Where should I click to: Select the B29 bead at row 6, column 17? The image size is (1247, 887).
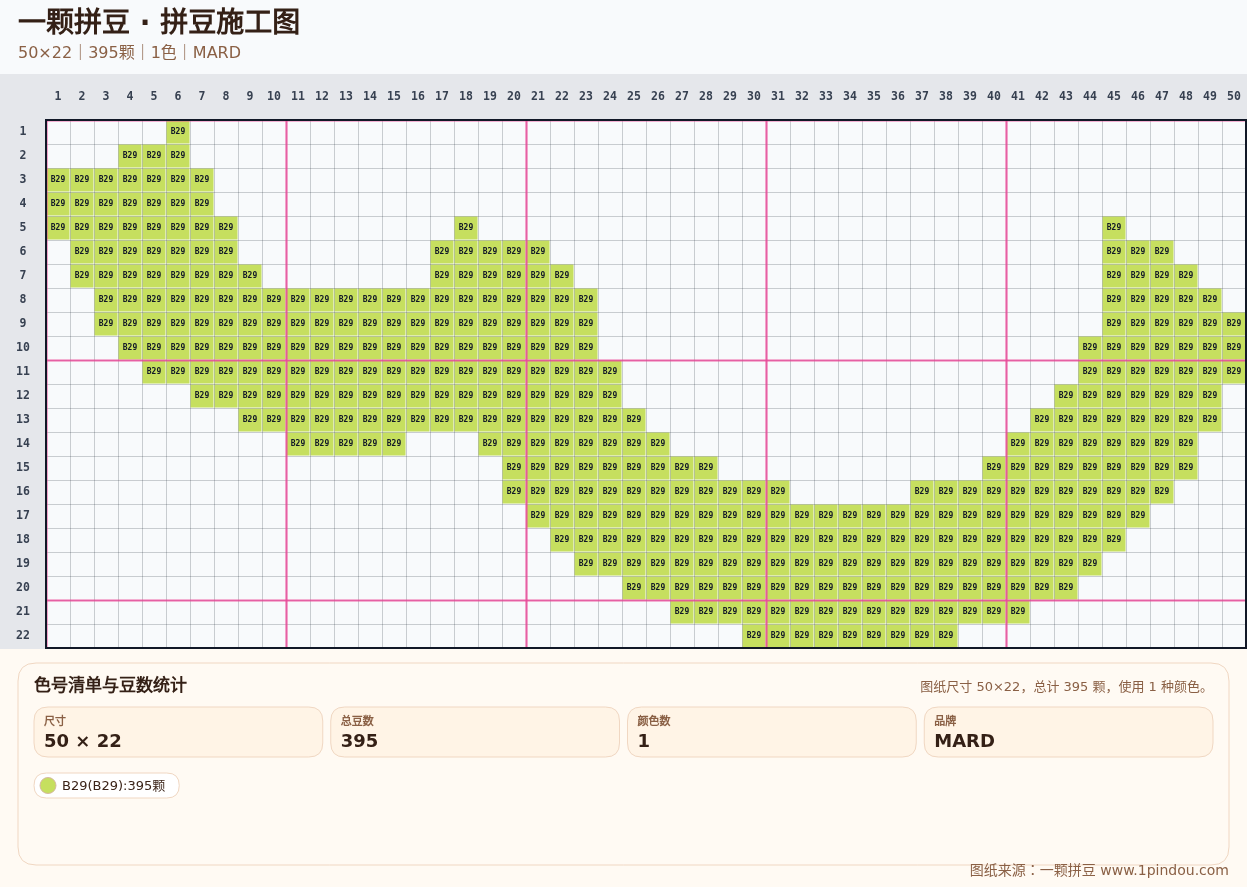click(x=442, y=252)
